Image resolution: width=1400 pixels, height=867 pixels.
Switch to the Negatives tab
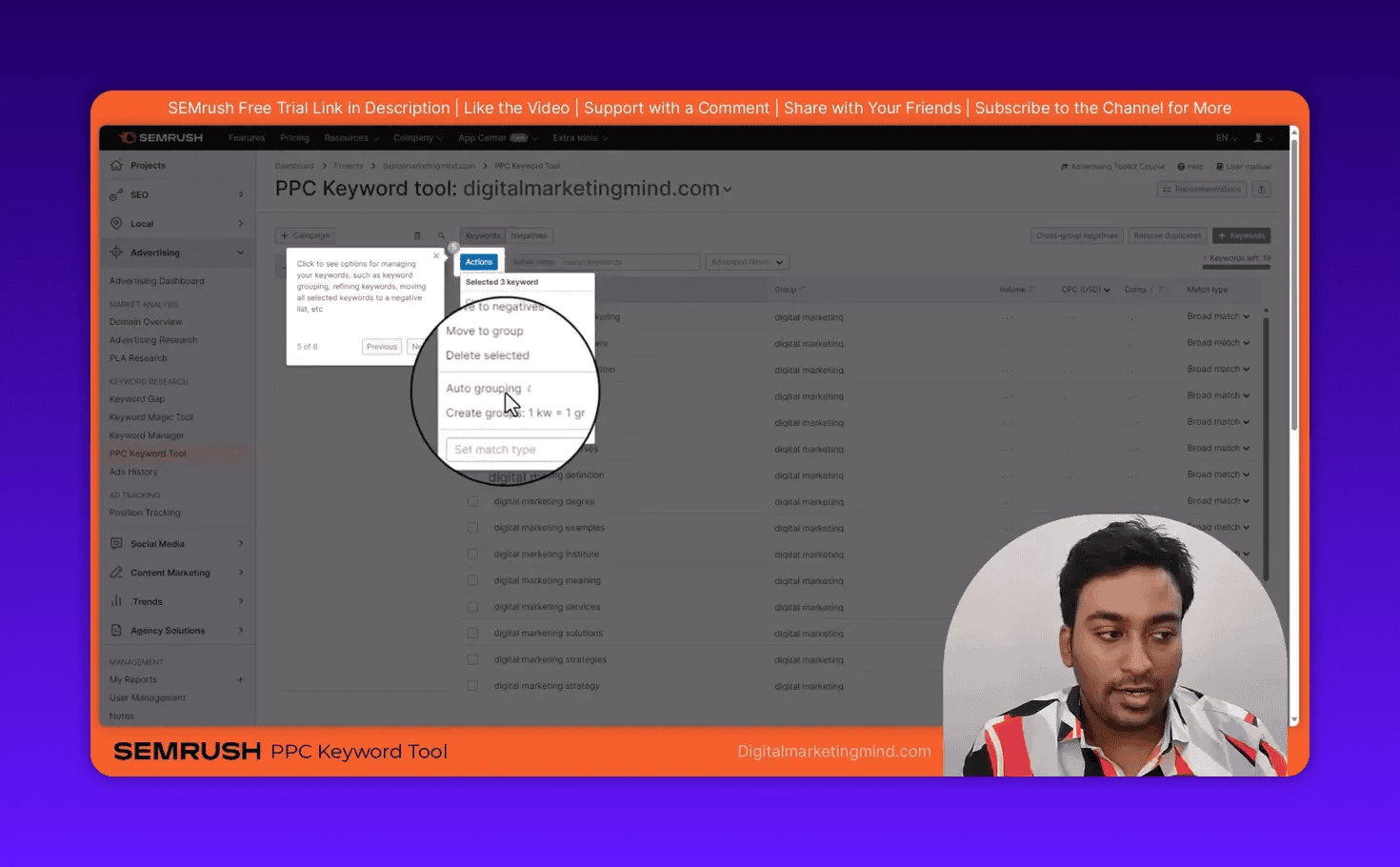[x=529, y=235]
